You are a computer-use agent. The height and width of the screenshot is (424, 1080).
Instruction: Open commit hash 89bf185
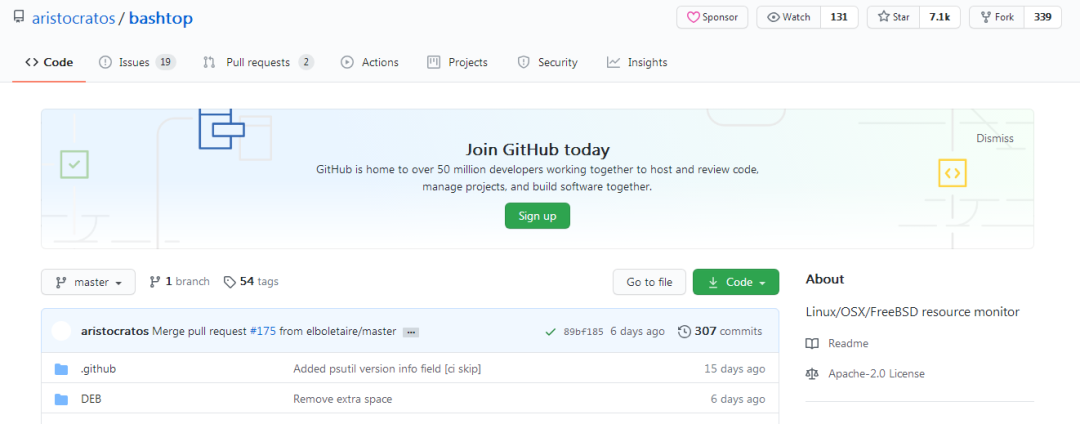pyautogui.click(x=583, y=331)
